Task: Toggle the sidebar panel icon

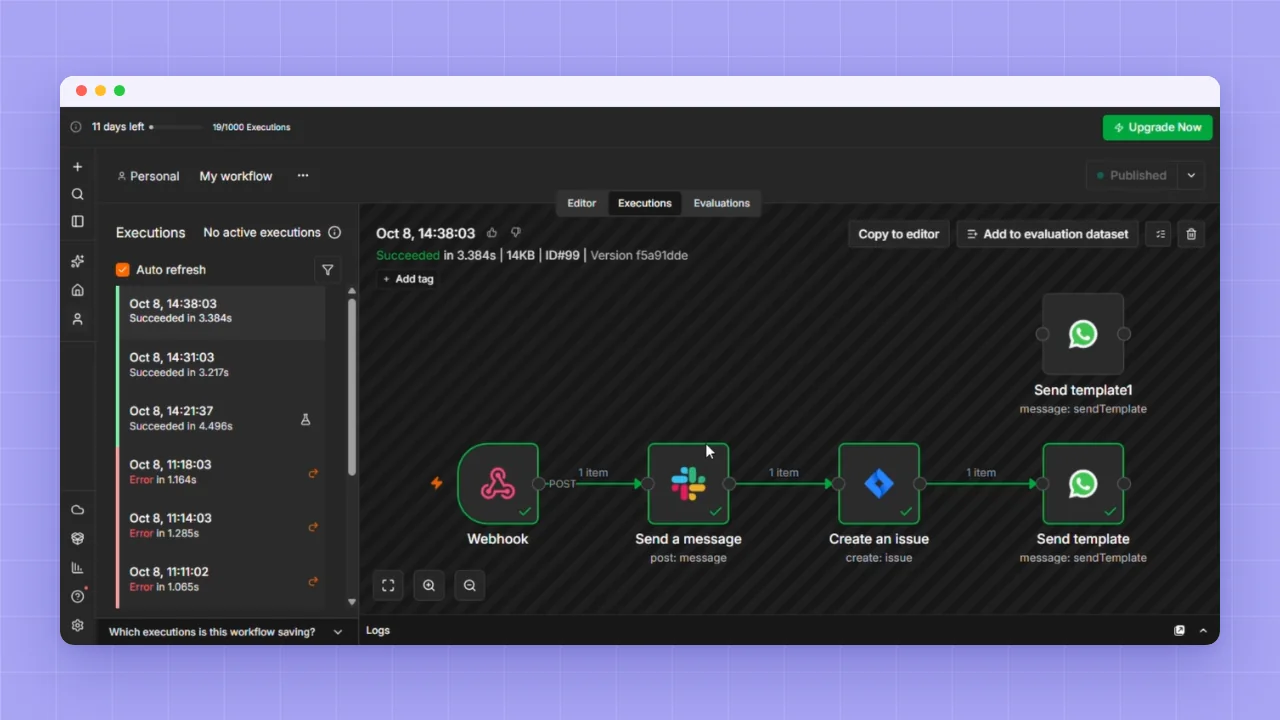Action: 78,221
